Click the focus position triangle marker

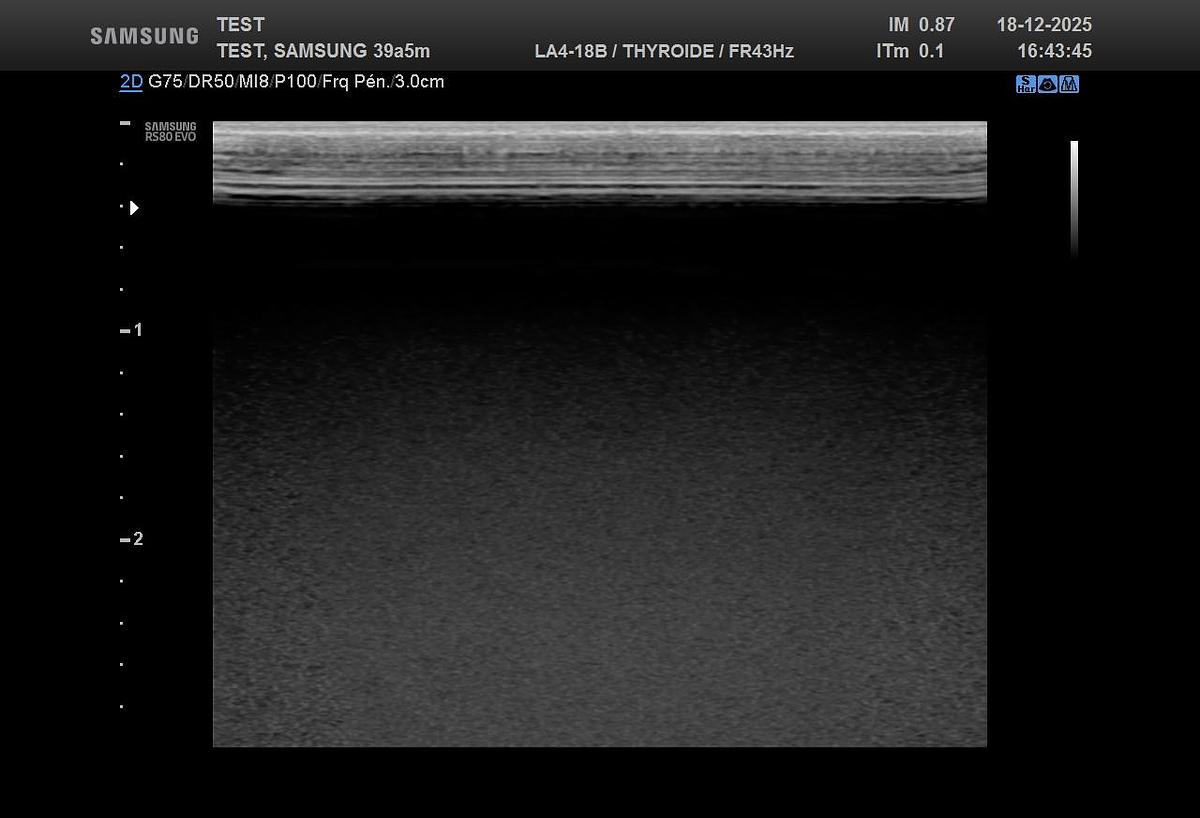click(134, 208)
